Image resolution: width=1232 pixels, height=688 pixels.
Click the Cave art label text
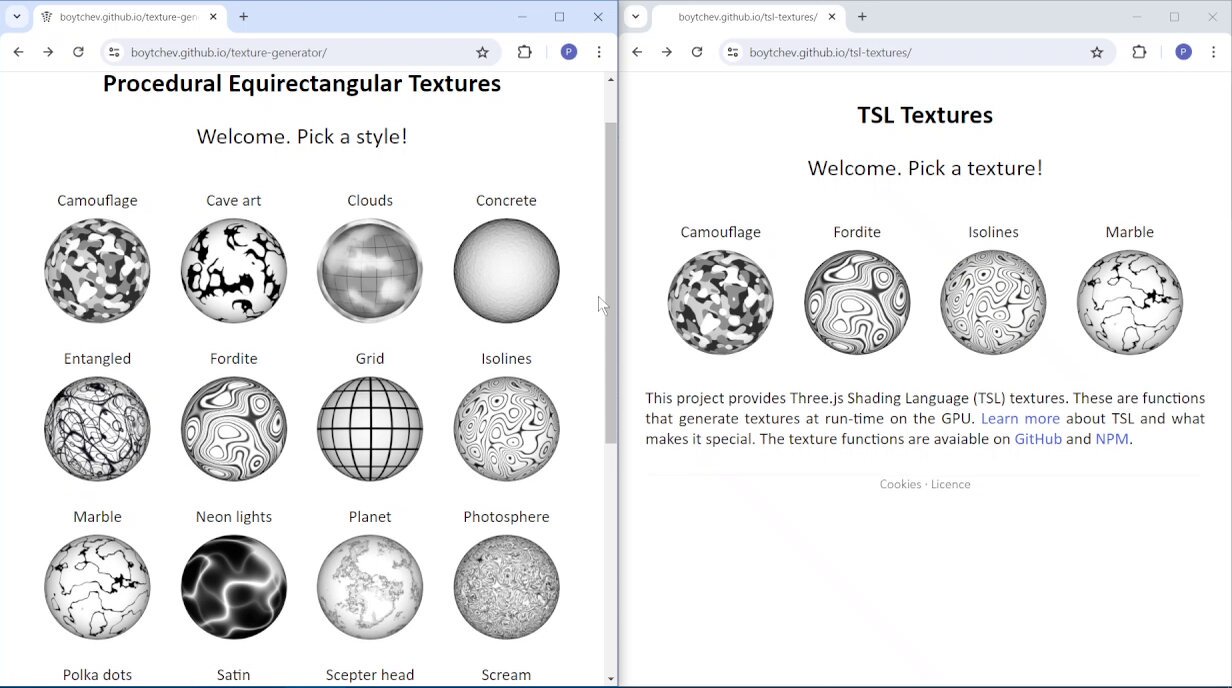(234, 200)
